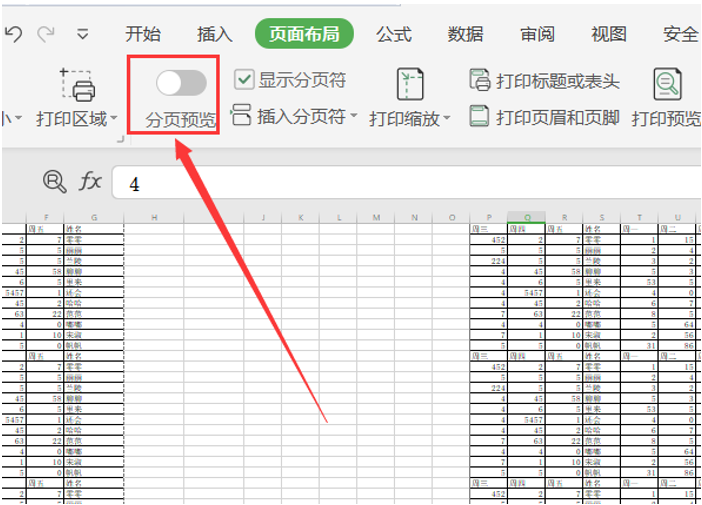The width and height of the screenshot is (702, 505).
Task: Select column S header
Action: click(x=602, y=218)
